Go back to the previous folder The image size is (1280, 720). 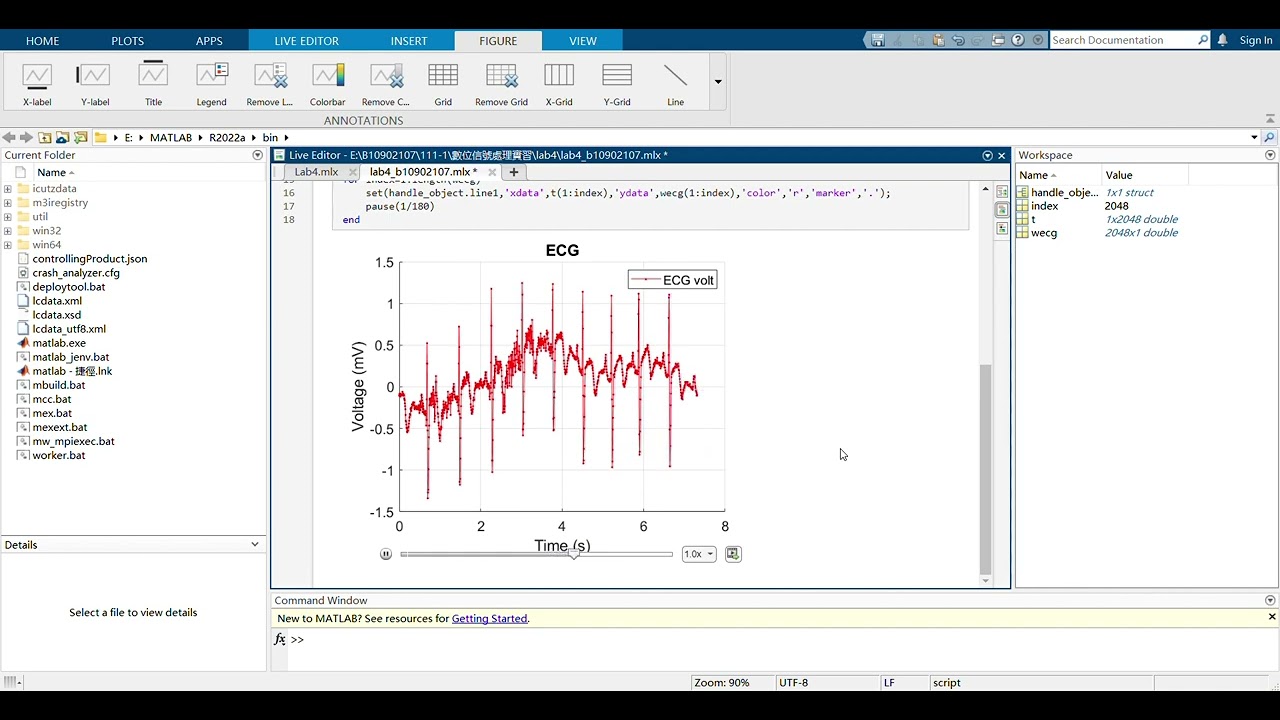(x=9, y=137)
